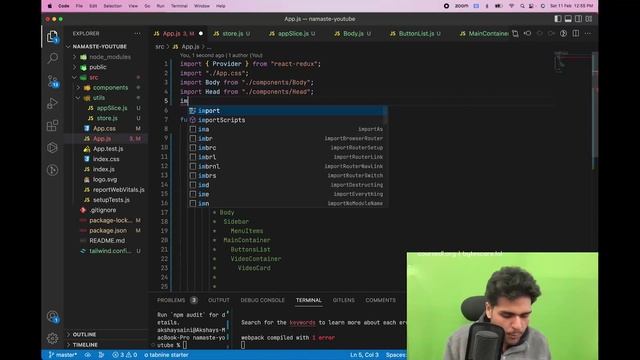Choose the imbr importBrowserRouter snippet

[287, 138]
